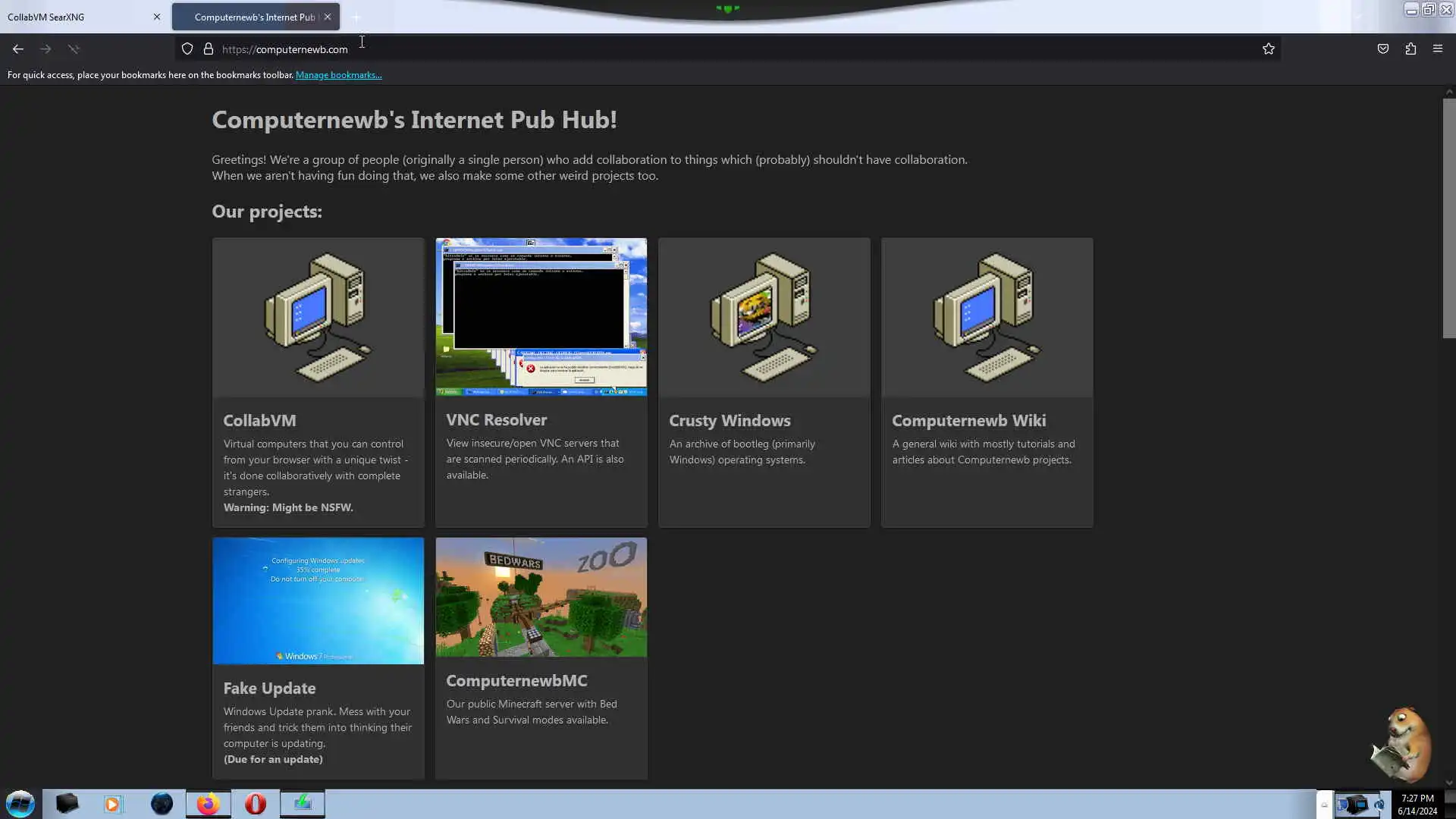Switch to the CollabVM SearXNG tab
Image resolution: width=1456 pixels, height=819 pixels.
tap(76, 17)
